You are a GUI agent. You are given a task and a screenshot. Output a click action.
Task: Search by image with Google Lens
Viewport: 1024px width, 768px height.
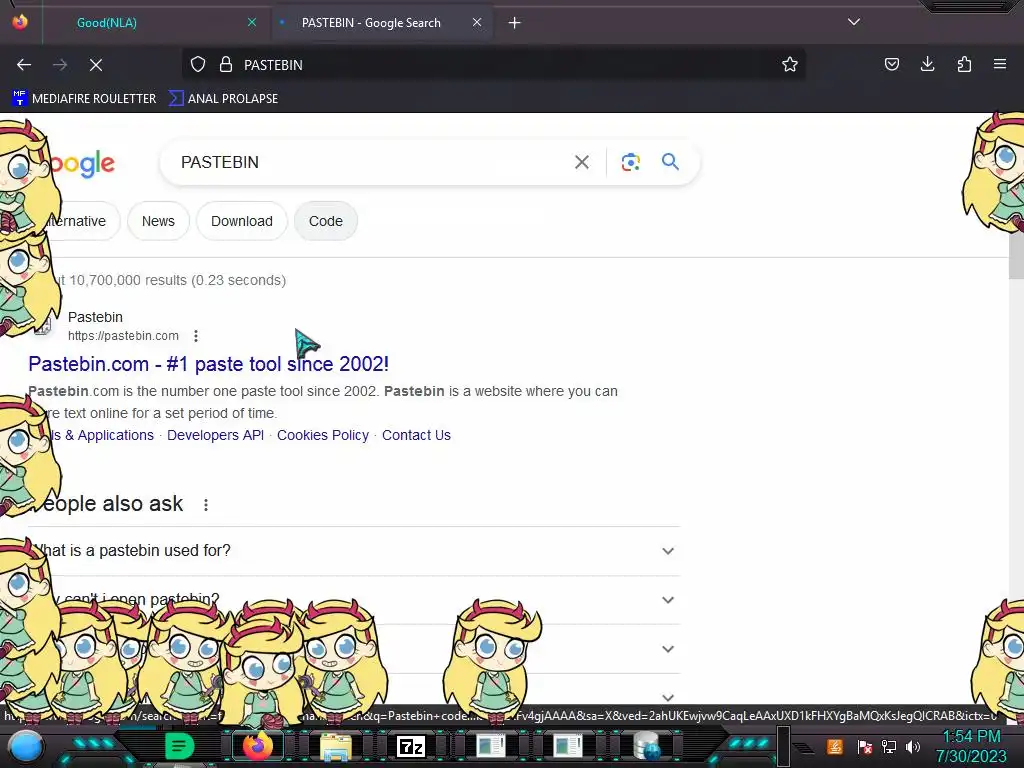point(631,162)
